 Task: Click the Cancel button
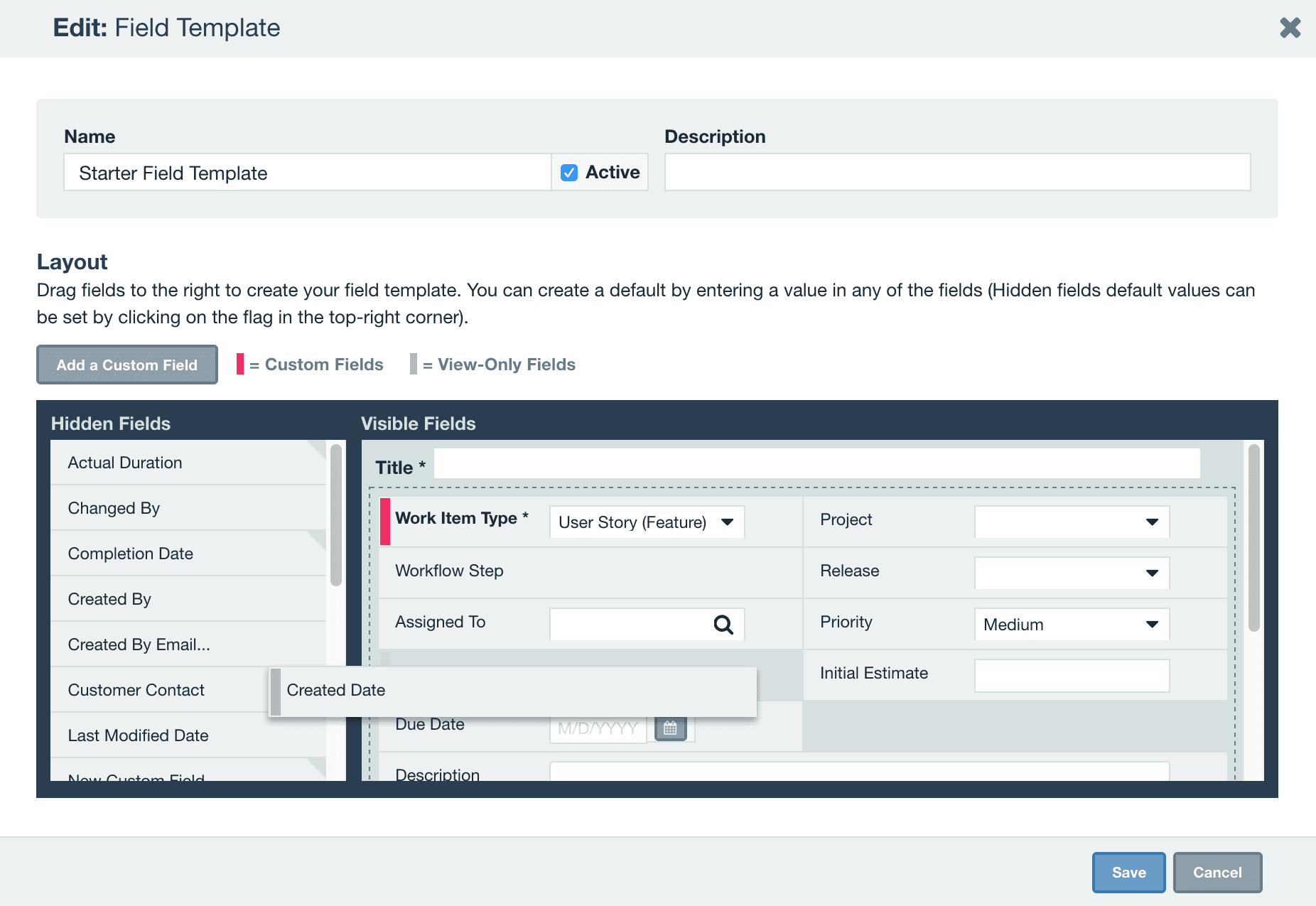tap(1217, 872)
